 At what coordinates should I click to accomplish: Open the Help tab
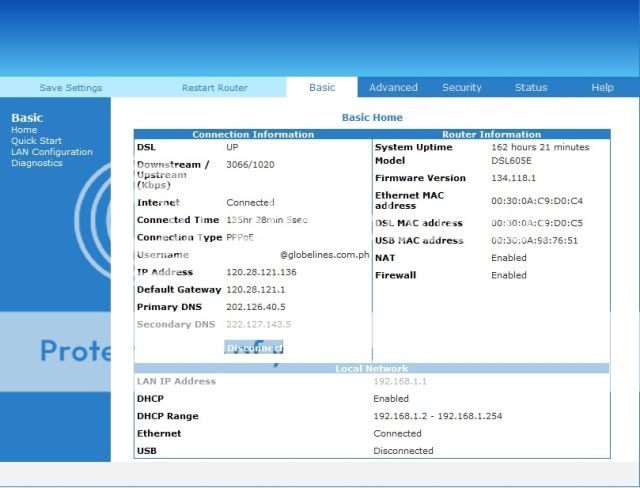pyautogui.click(x=602, y=88)
